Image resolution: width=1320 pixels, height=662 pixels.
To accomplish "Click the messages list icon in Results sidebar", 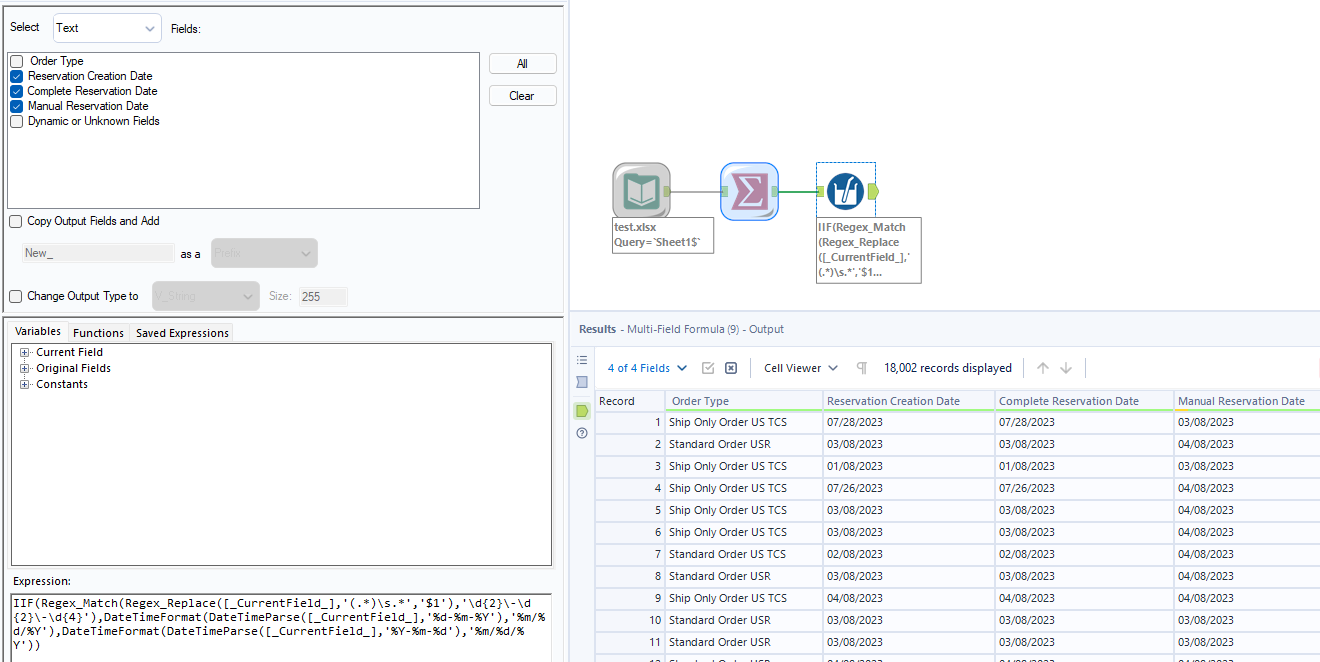I will 582,361.
